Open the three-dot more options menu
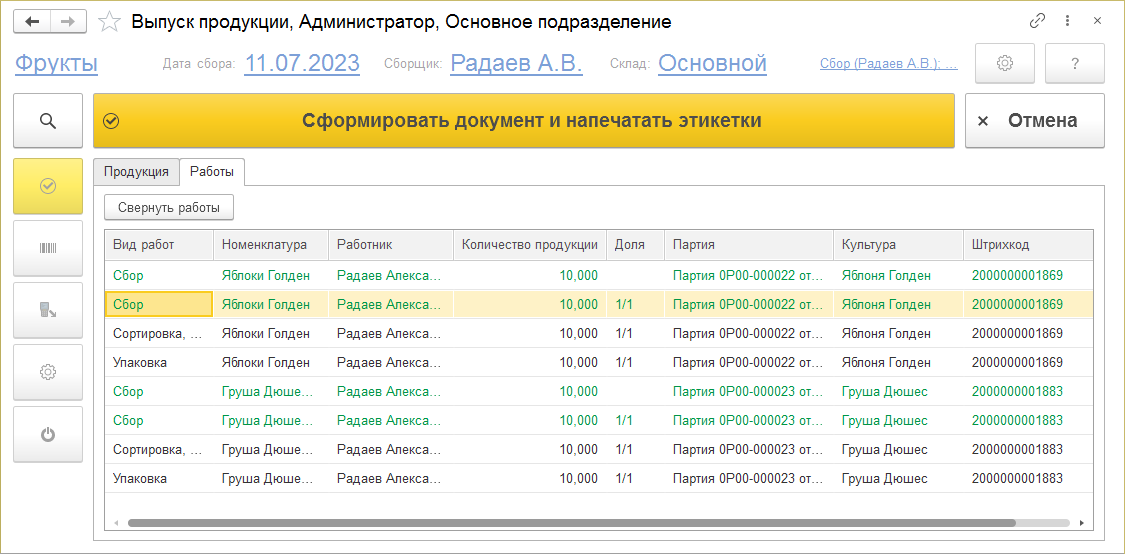Image resolution: width=1125 pixels, height=554 pixels. [x=1067, y=21]
